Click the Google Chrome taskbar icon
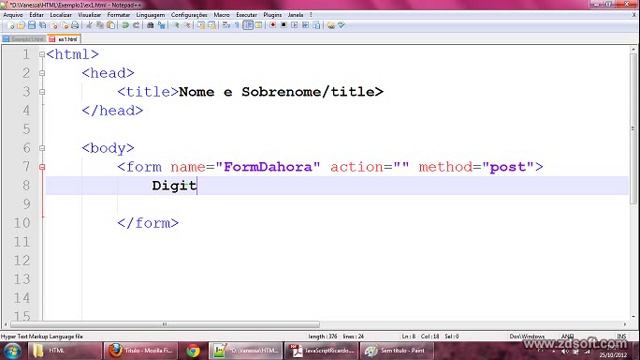This screenshot has height=360, width=640. tap(193, 351)
